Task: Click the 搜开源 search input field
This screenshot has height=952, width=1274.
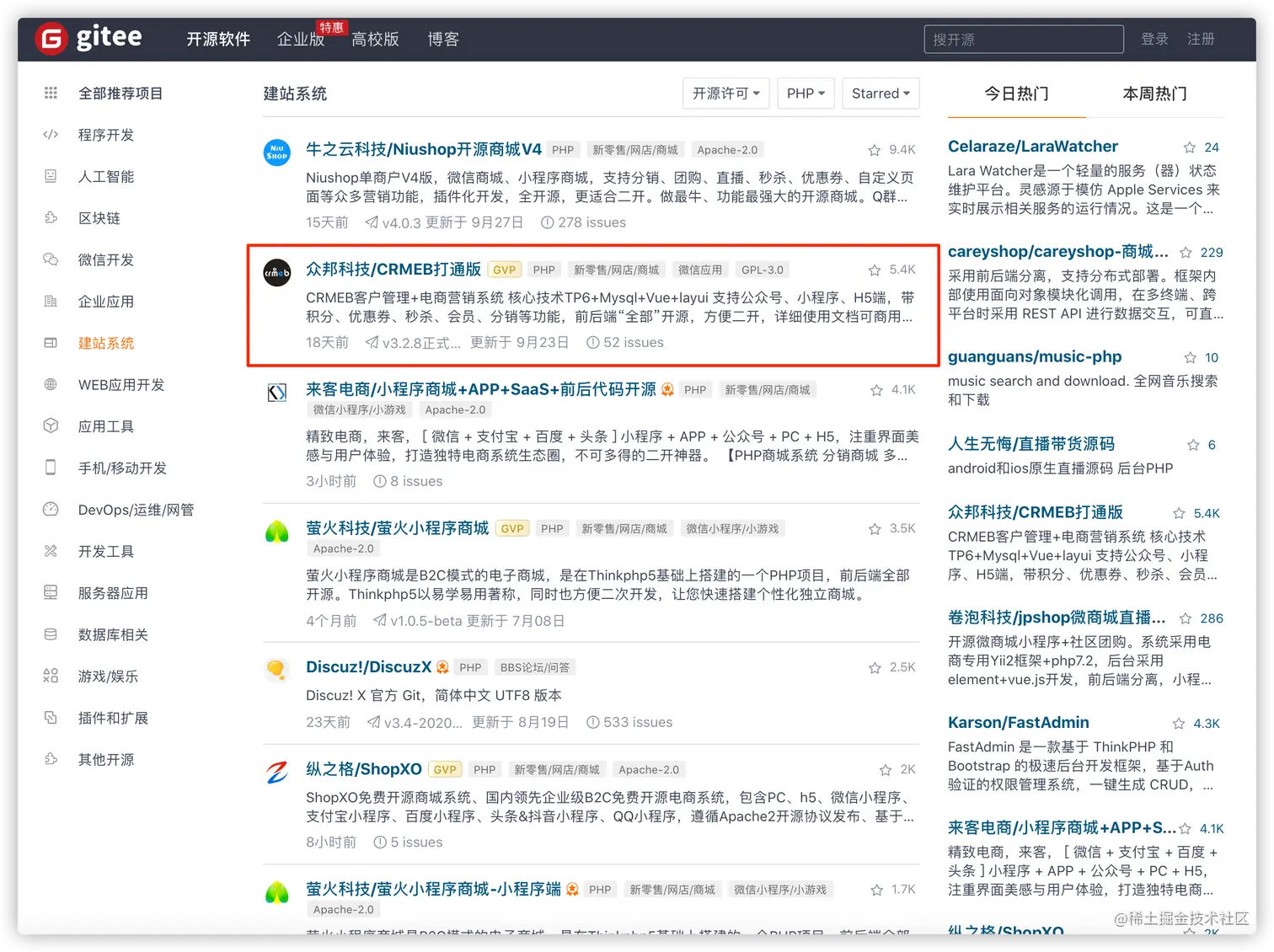Action: pos(1023,39)
